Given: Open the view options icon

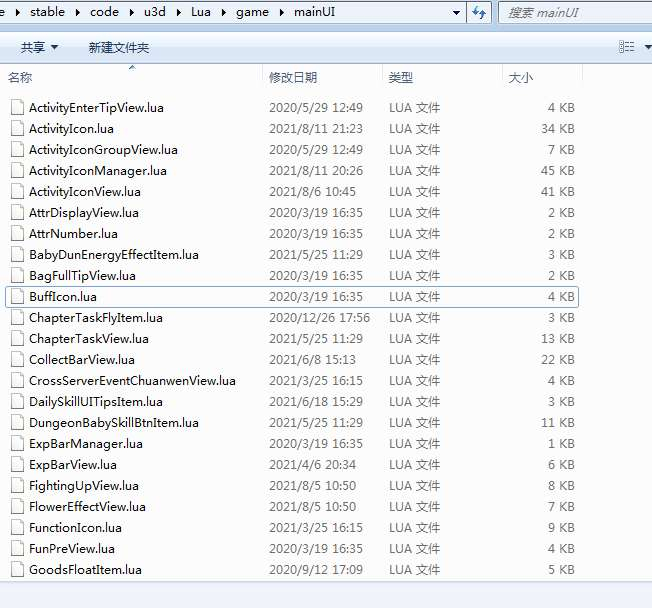Looking at the screenshot, I should coord(626,47).
